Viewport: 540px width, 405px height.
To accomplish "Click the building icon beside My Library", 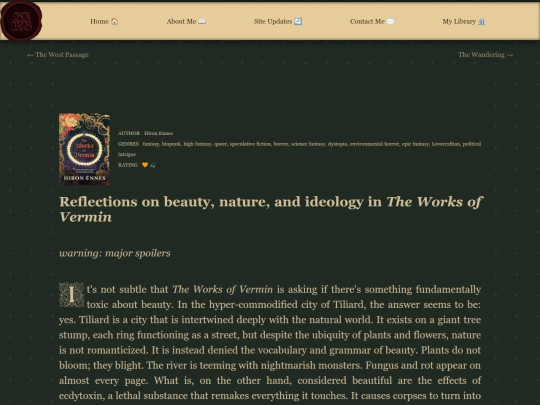I will click(x=482, y=21).
